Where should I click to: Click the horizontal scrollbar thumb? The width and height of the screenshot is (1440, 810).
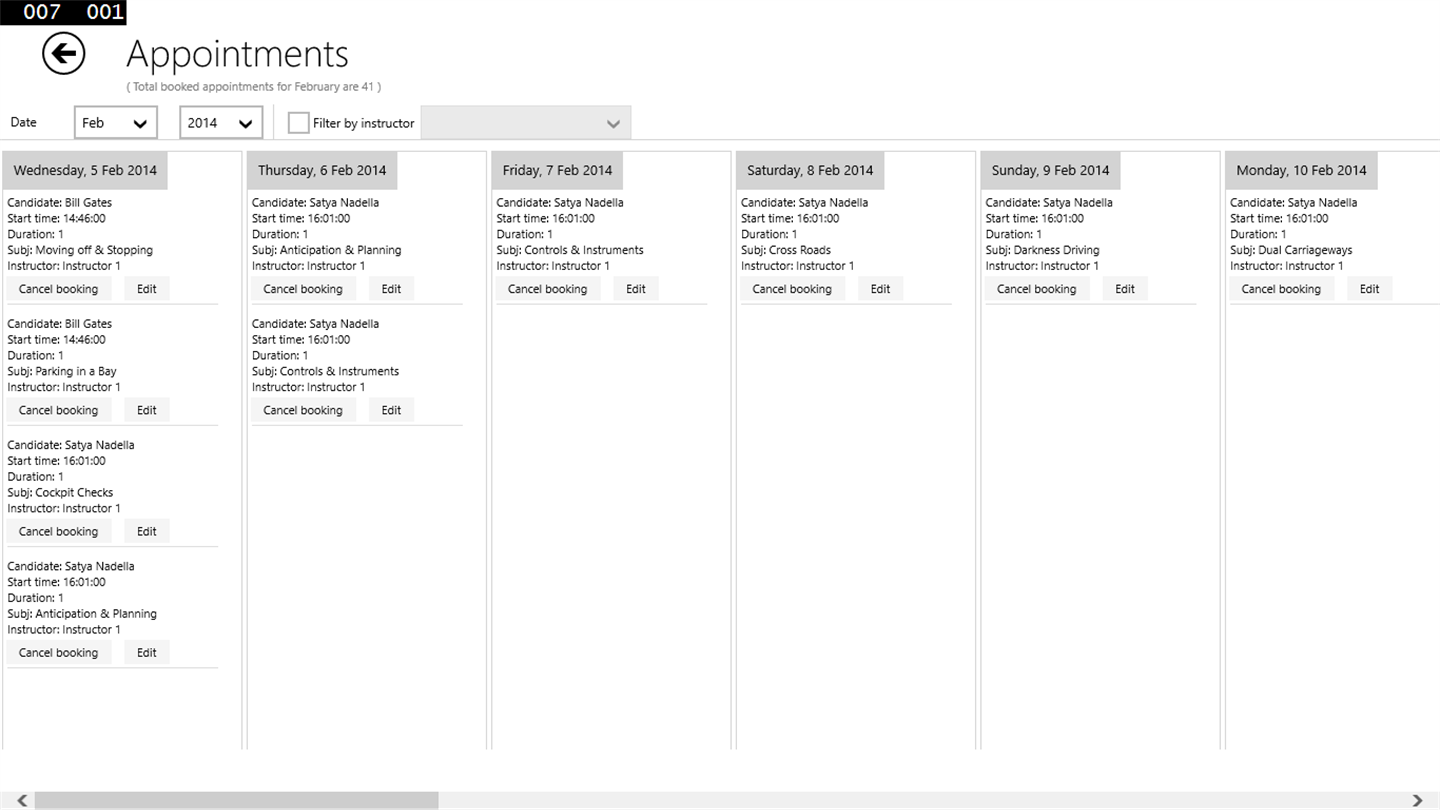click(236, 800)
